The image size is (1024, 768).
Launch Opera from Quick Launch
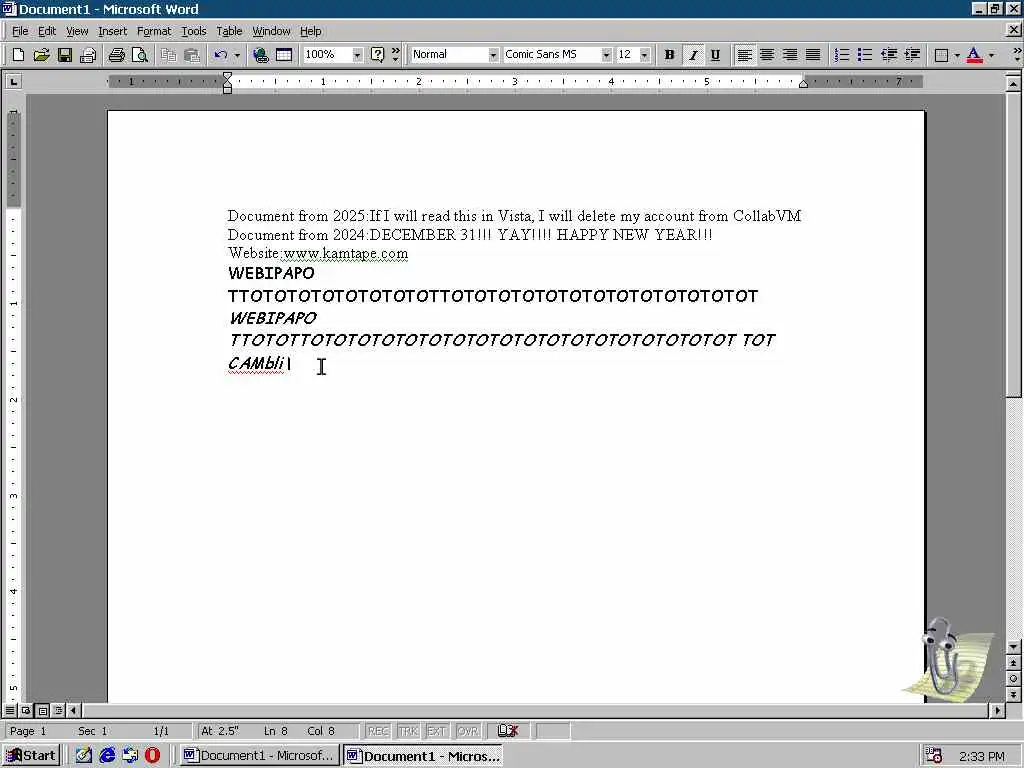pos(152,756)
